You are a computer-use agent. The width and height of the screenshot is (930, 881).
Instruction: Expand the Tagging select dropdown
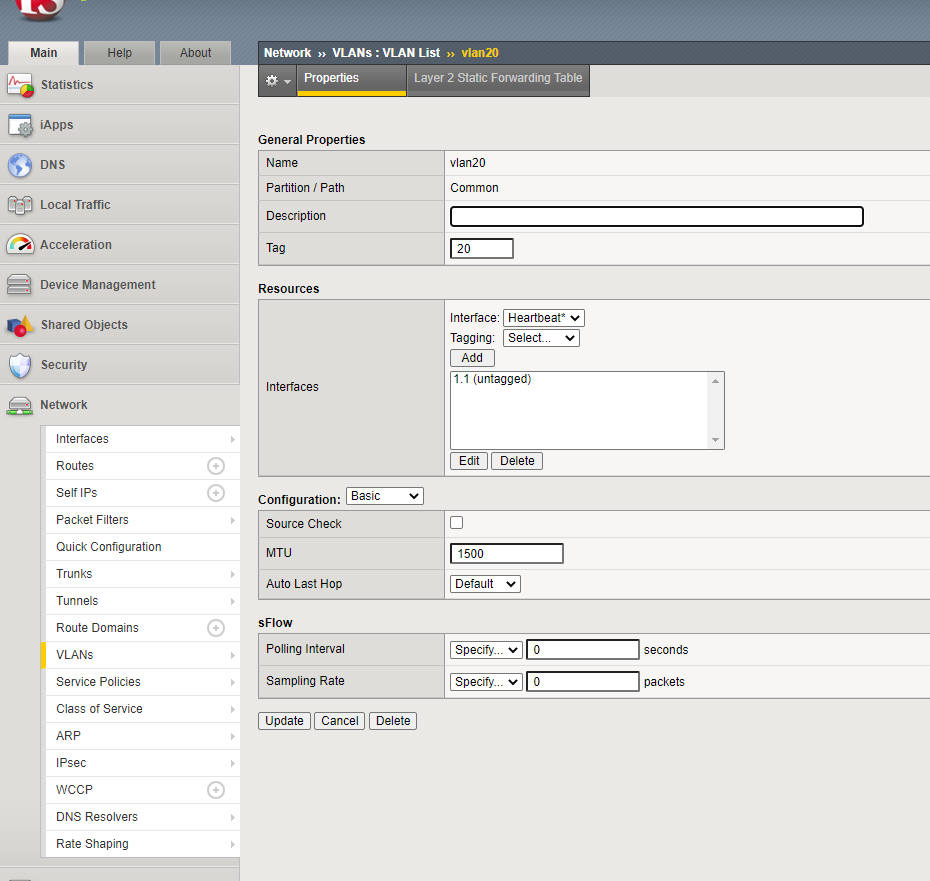[x=540, y=338]
